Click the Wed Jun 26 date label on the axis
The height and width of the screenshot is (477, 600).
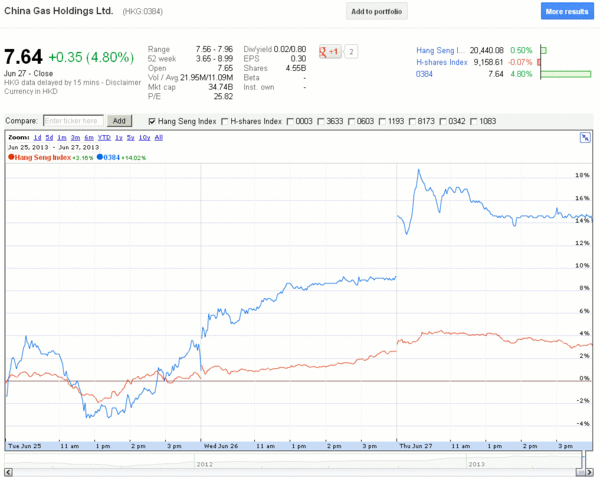(221, 446)
